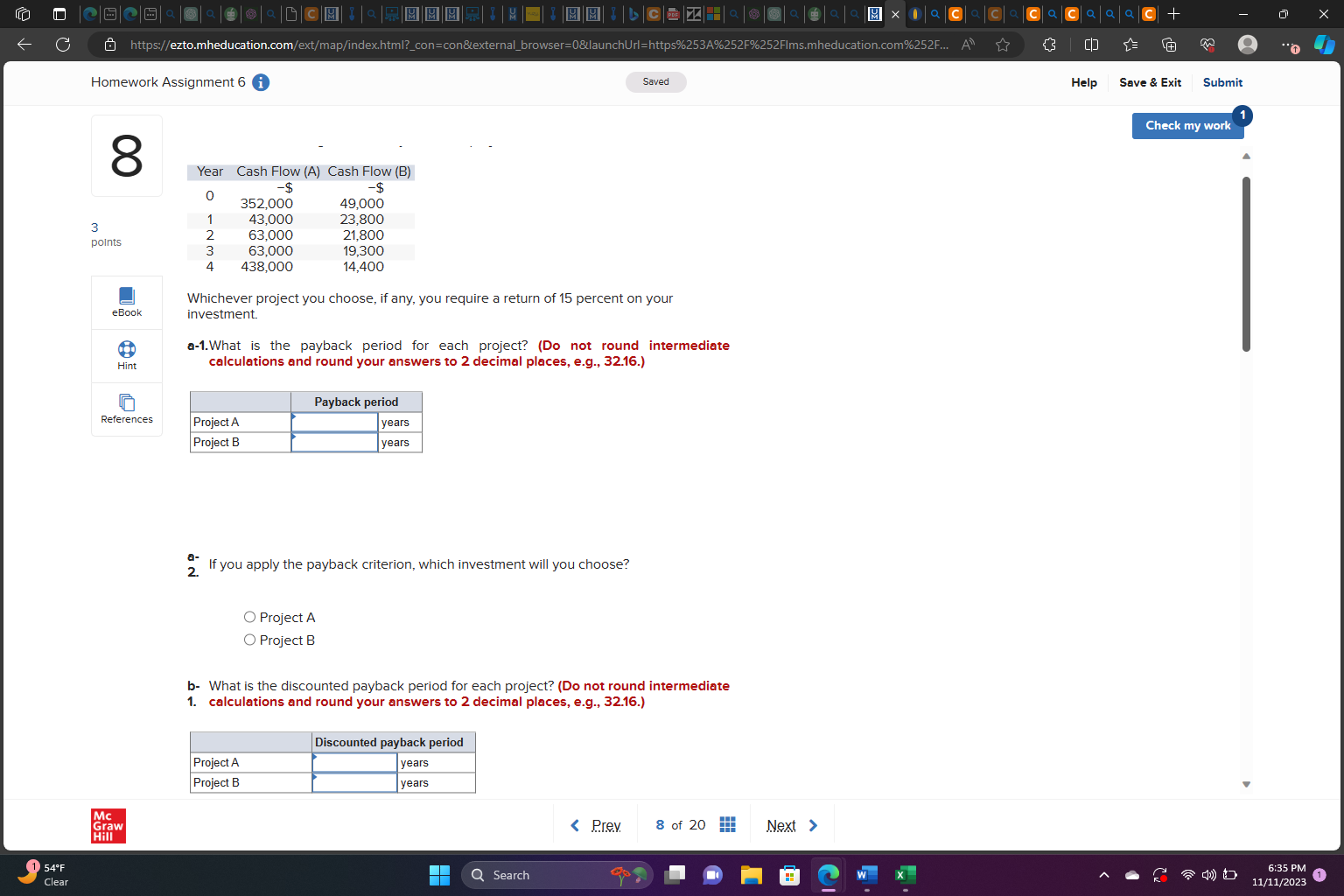
Task: Click Check my work button
Action: coord(1187,126)
